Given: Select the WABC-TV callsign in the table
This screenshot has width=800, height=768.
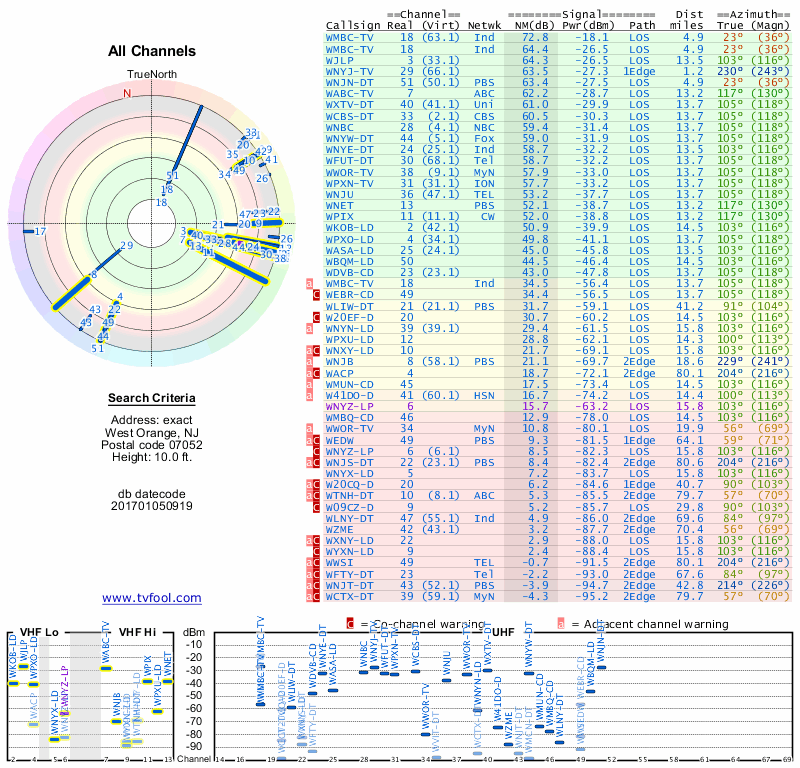Looking at the screenshot, I should click(350, 93).
